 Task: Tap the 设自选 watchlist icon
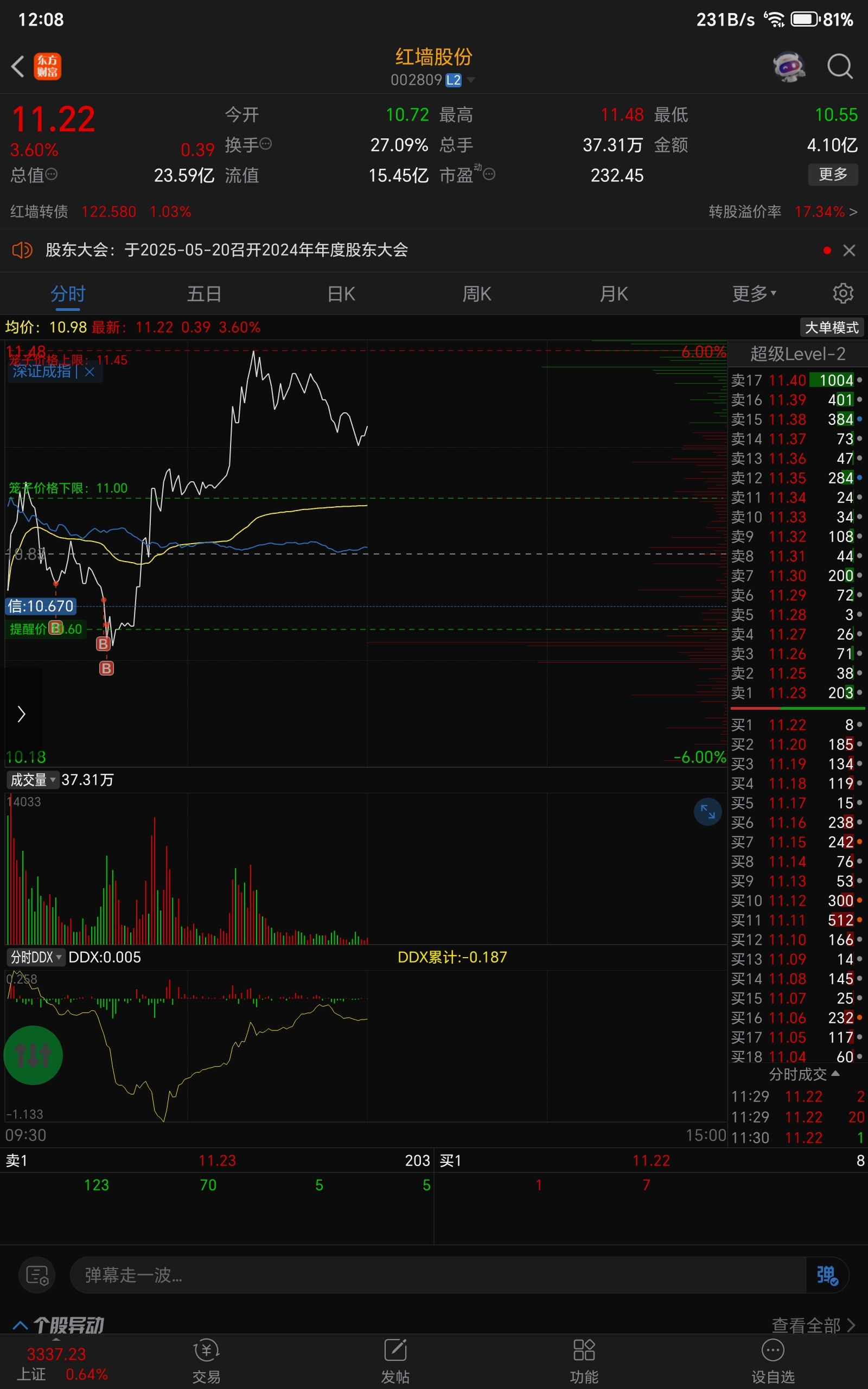(x=773, y=1361)
